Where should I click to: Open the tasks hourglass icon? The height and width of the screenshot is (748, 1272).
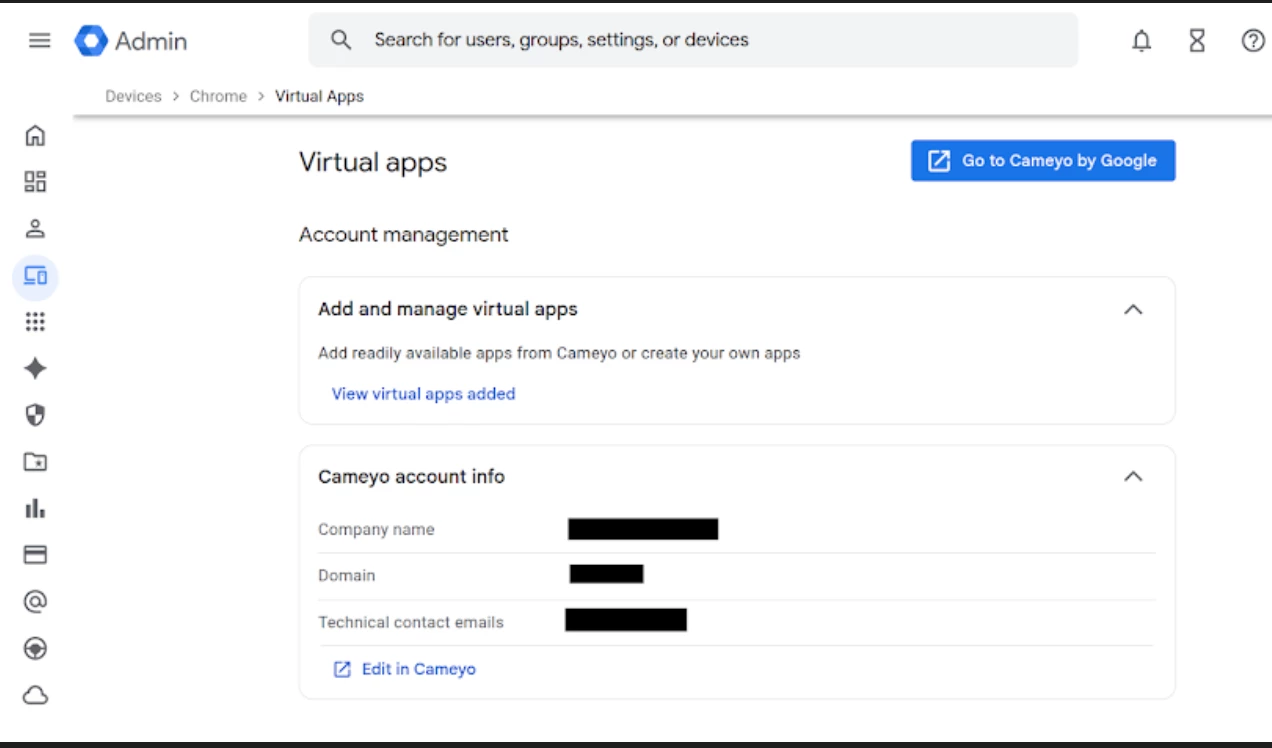(1197, 40)
